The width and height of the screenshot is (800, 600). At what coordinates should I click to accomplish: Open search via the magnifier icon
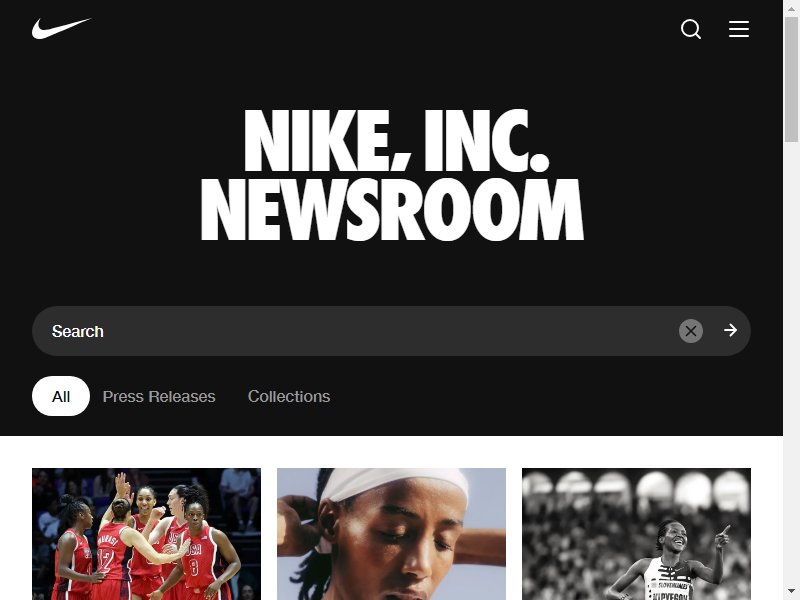[691, 29]
